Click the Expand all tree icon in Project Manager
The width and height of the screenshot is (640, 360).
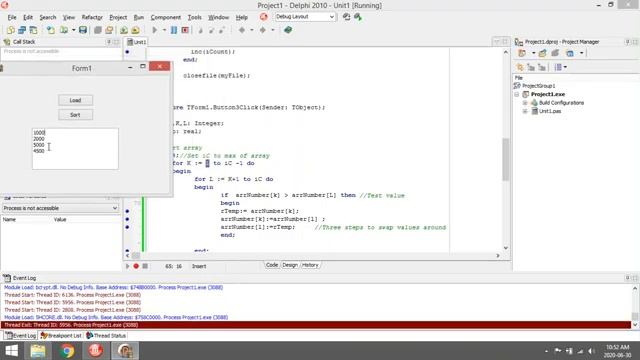tap(531, 67)
